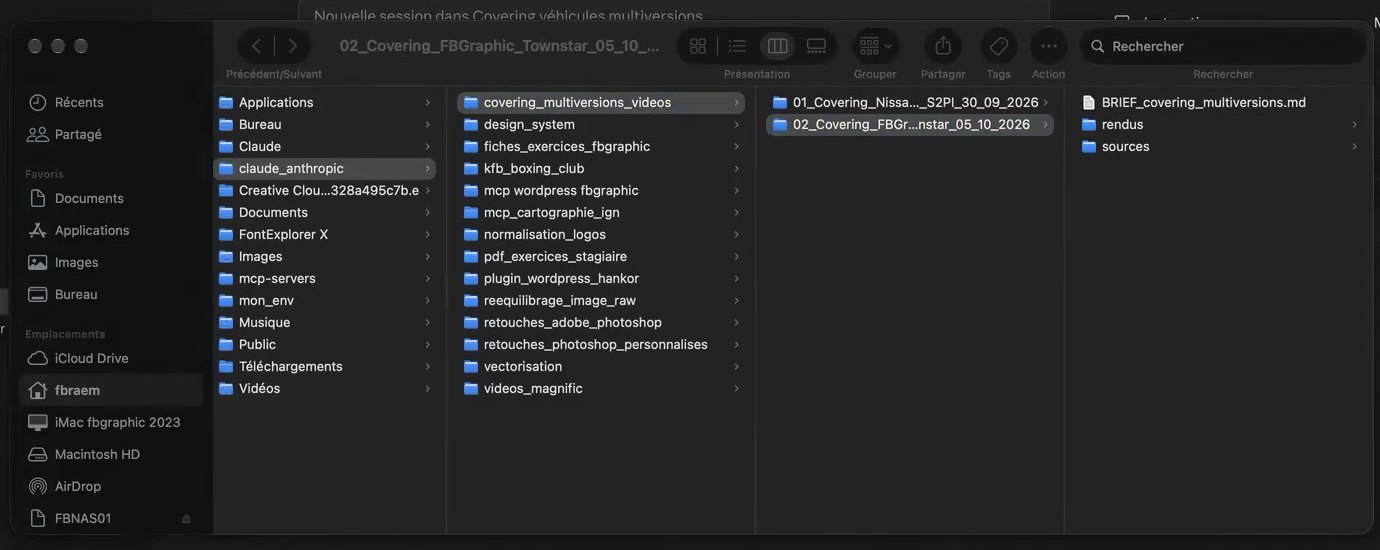Screen dimensions: 1380x550
Task: Expand the Images folder chevron in first column
Action: click(427, 256)
